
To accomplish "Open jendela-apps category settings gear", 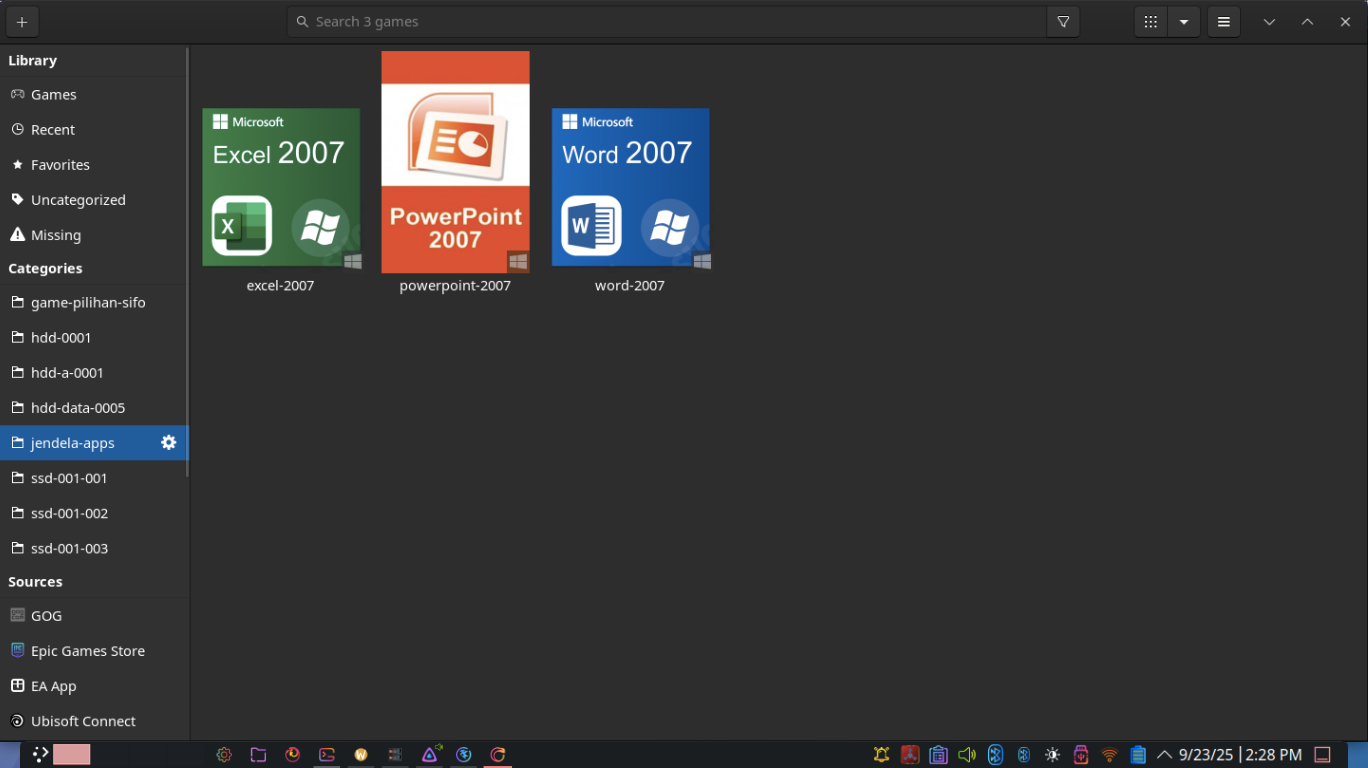I will pyautogui.click(x=169, y=442).
